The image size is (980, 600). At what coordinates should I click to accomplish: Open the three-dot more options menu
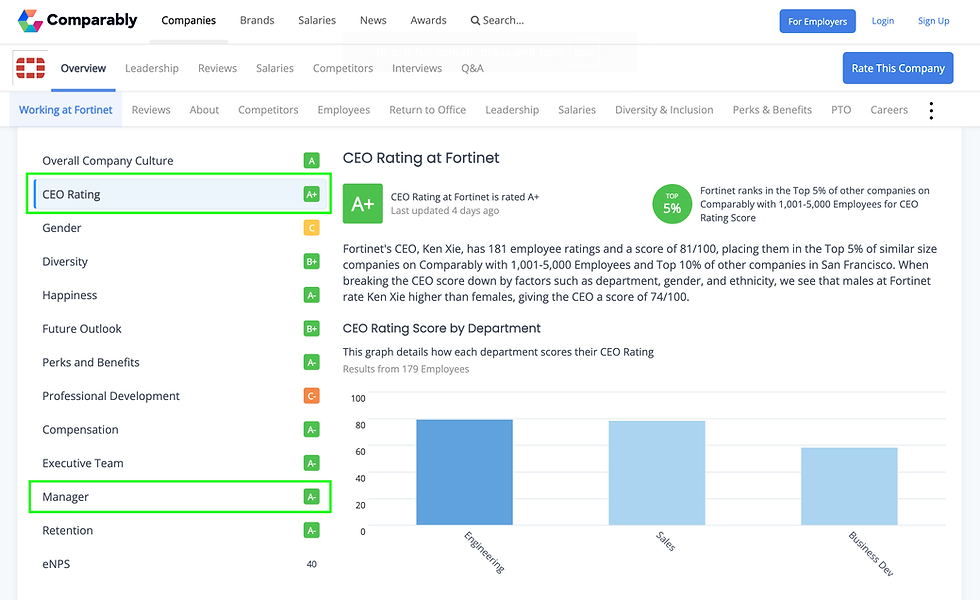931,110
